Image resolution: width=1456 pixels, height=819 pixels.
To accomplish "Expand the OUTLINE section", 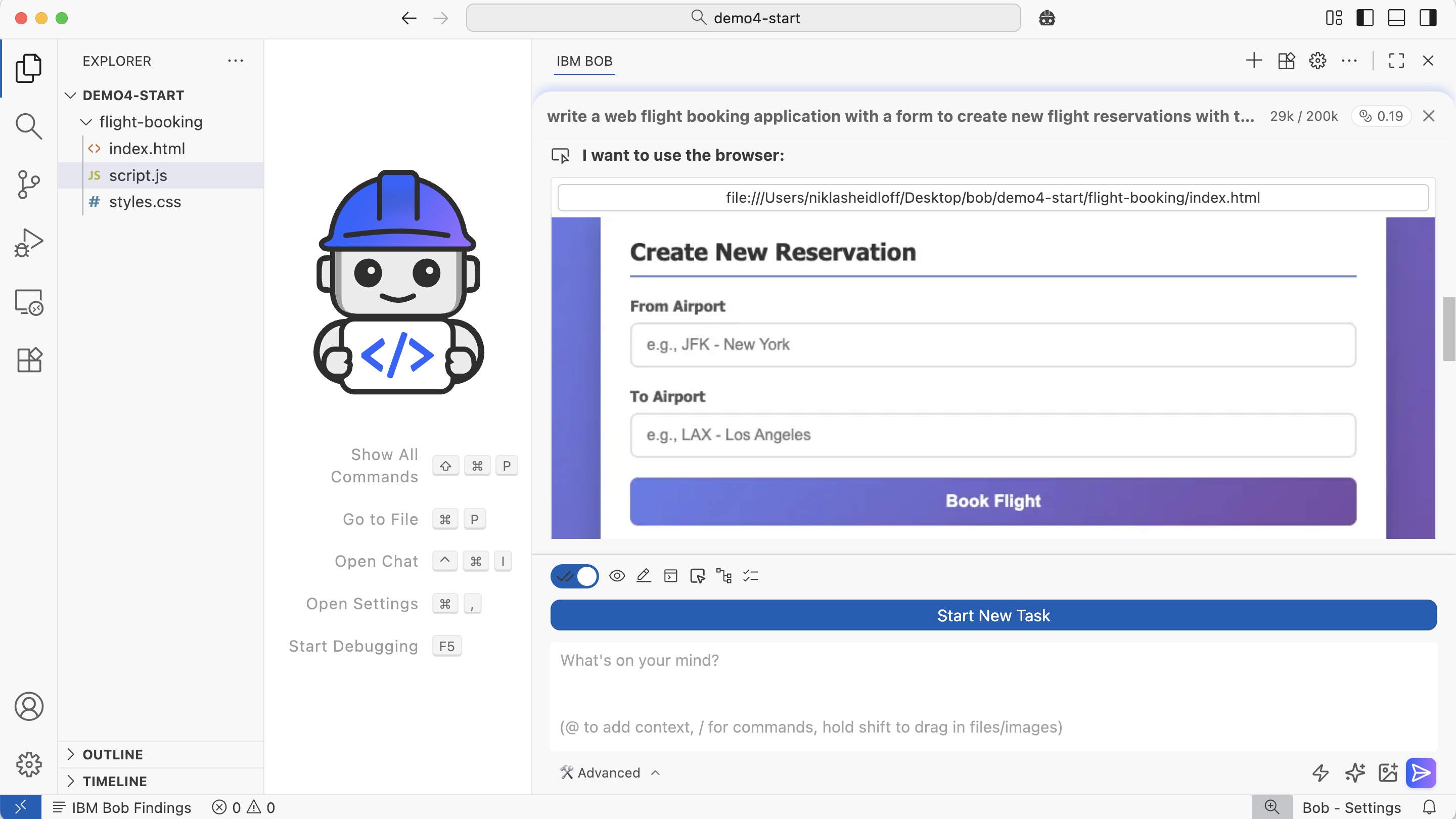I will (112, 754).
